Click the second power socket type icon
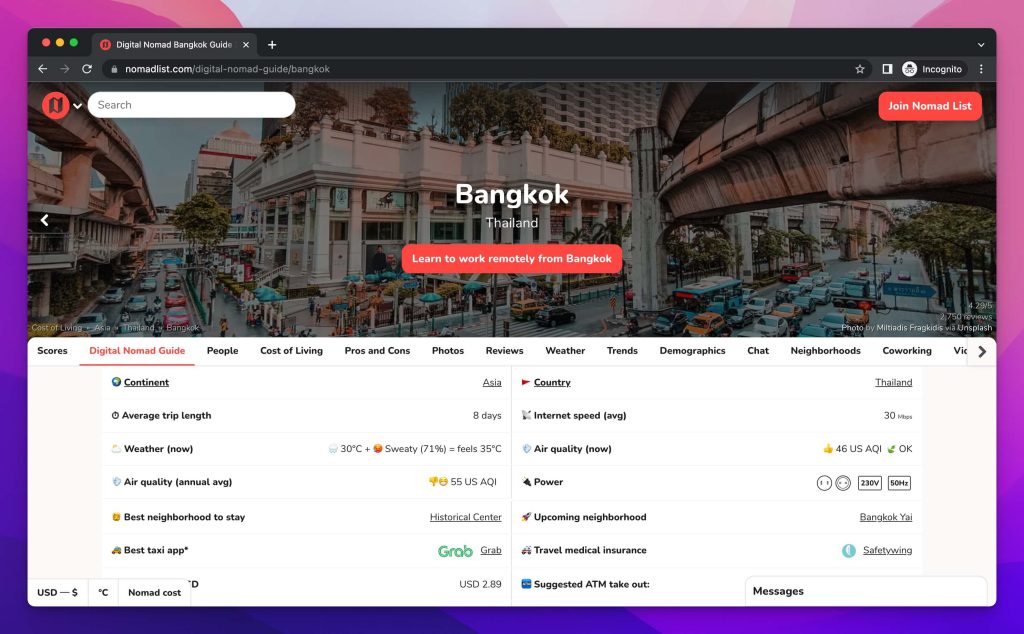Viewport: 1024px width, 634px height. pos(843,483)
